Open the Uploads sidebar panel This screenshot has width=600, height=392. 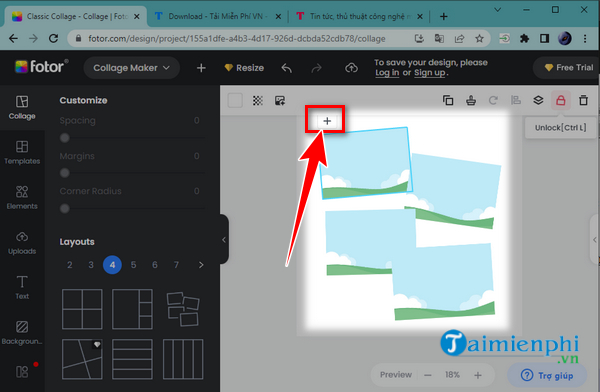(x=22, y=243)
